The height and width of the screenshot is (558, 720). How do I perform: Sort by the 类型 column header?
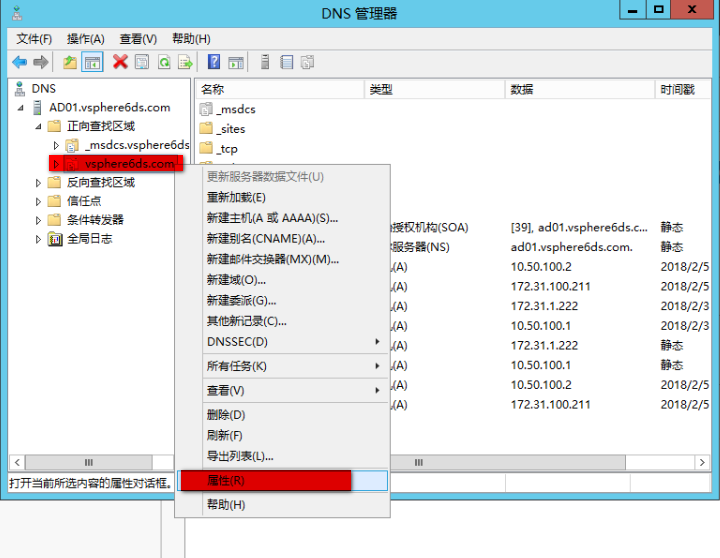pos(435,90)
